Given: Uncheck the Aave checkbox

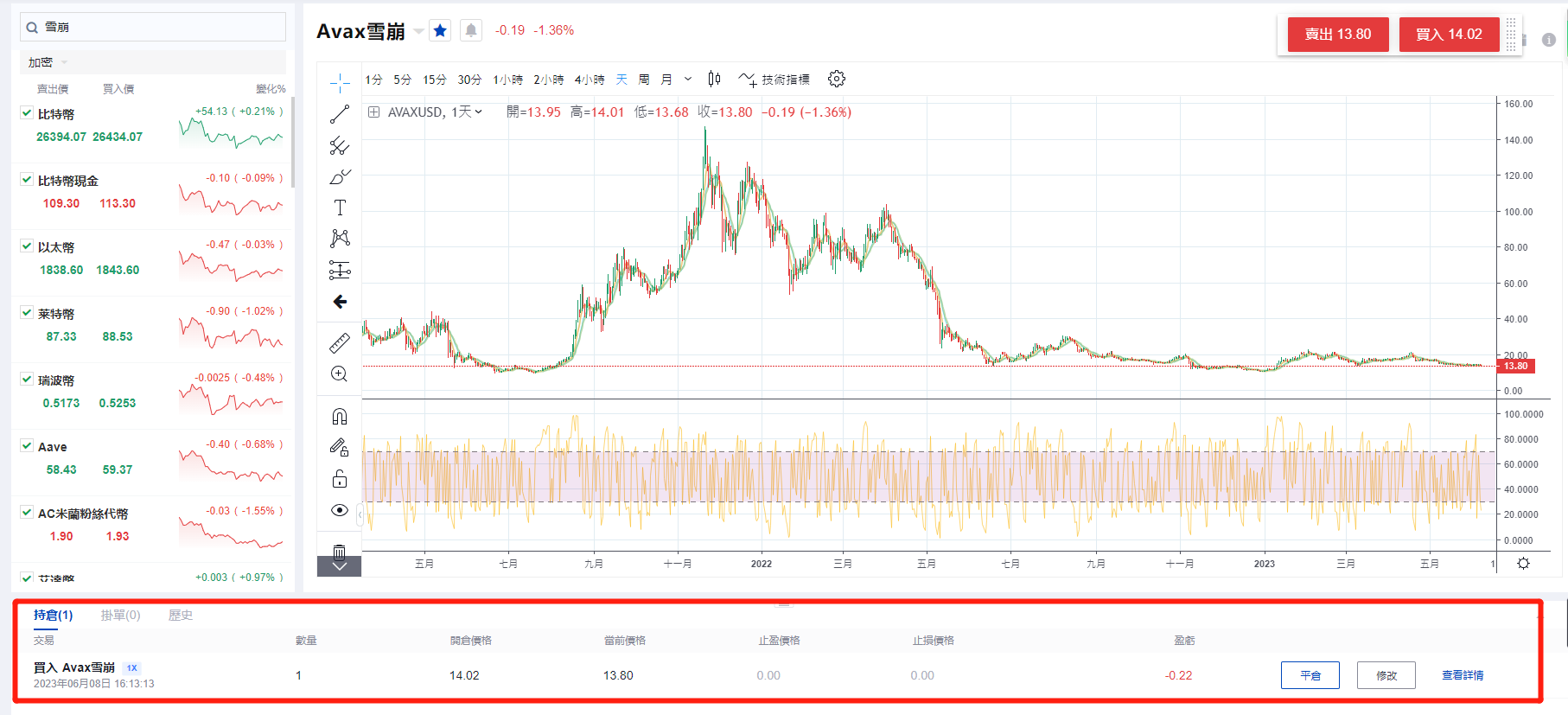Looking at the screenshot, I should coord(27,445).
